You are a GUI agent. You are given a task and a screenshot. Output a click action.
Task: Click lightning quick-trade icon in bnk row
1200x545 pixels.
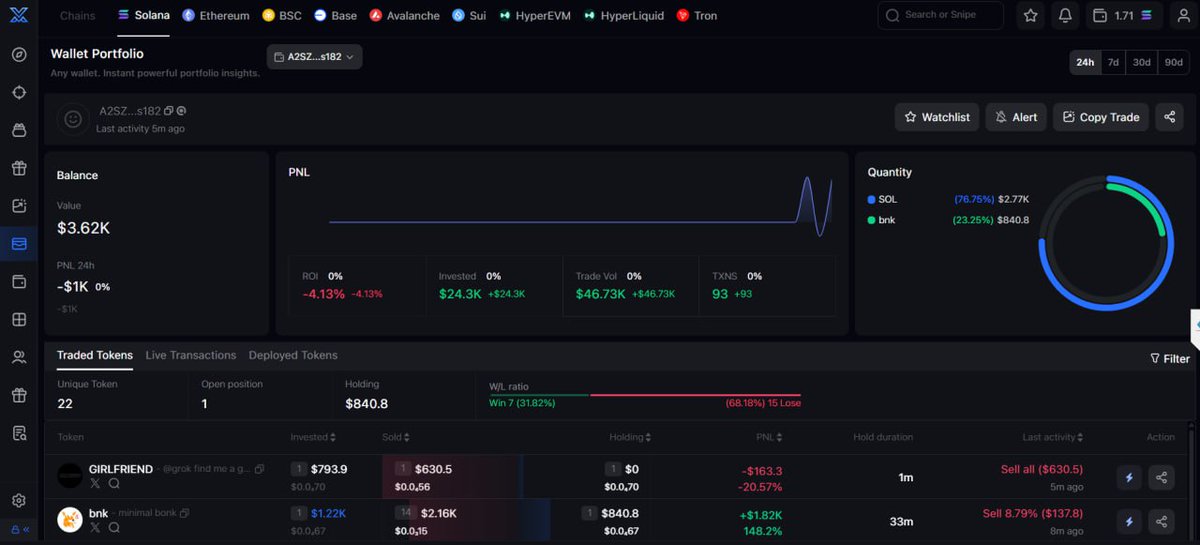tap(1129, 521)
